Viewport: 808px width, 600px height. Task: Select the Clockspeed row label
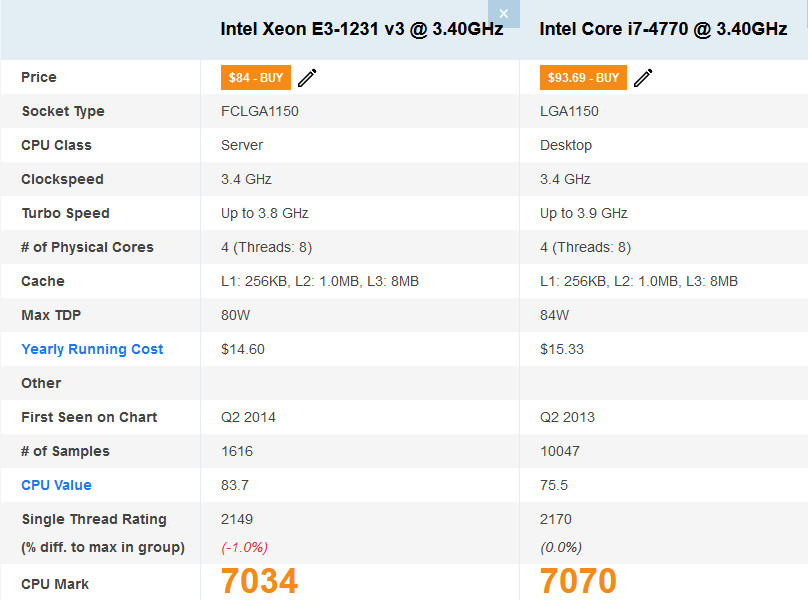(62, 179)
